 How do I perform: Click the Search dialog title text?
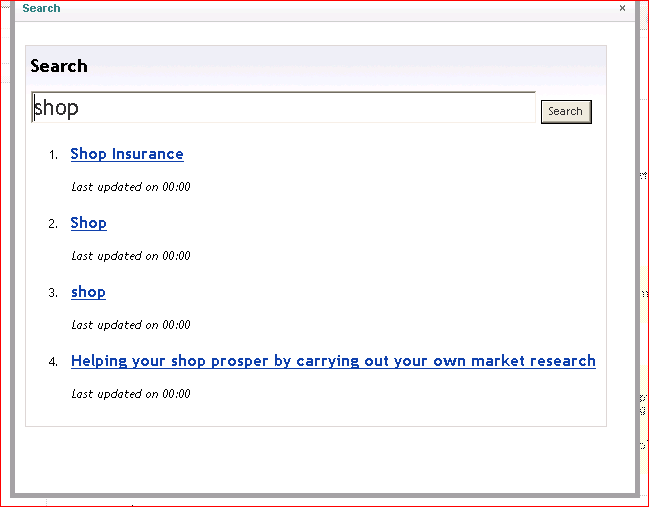click(41, 8)
